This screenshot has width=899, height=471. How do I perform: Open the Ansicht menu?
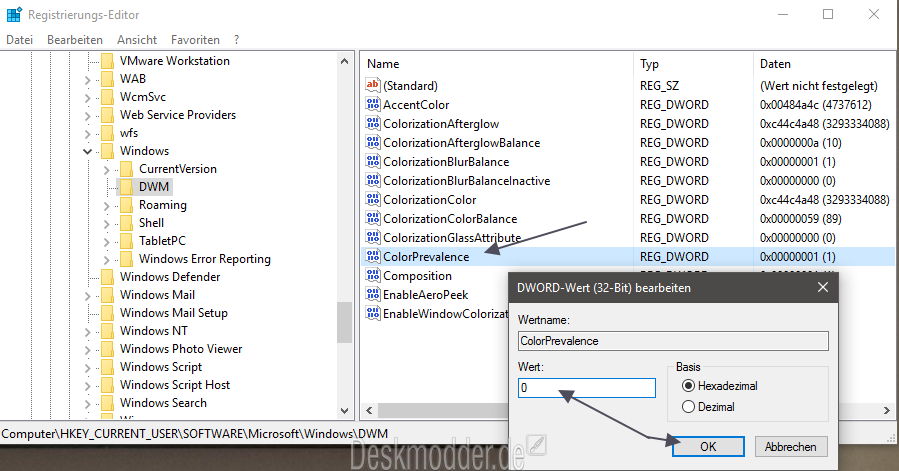point(136,40)
